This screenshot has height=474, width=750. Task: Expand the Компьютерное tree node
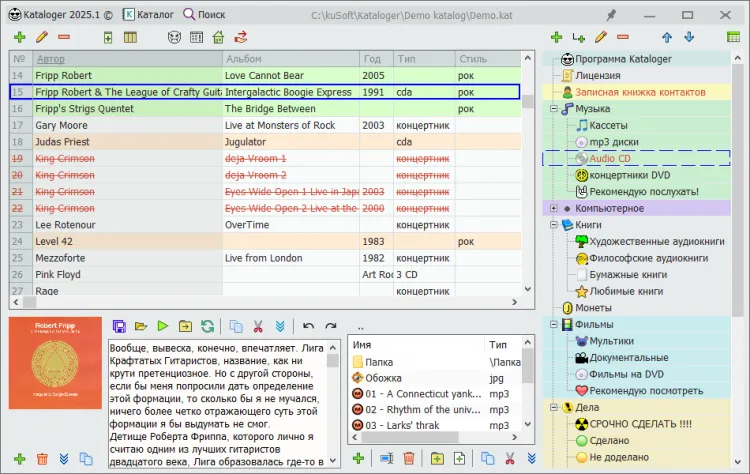pyautogui.click(x=553, y=208)
